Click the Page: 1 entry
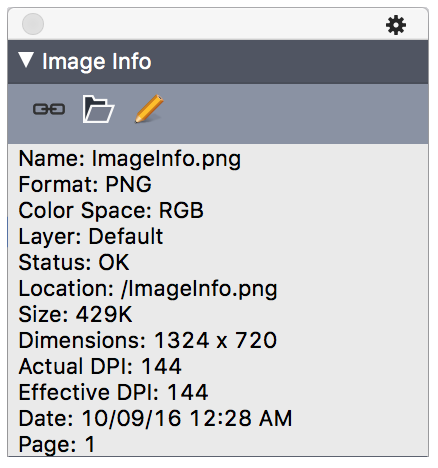Image resolution: width=438 pixels, height=468 pixels. [57, 445]
